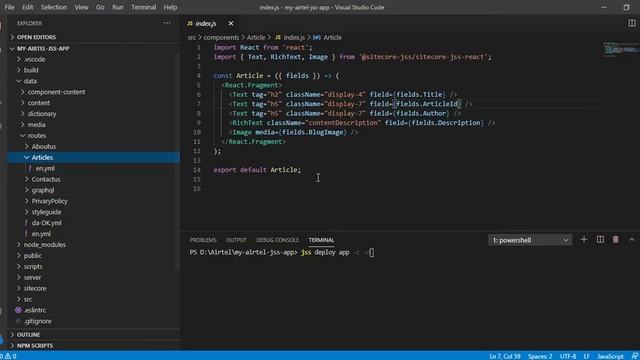Open the feedback icon in status bar
Screen dimensions: 640x360
pyautogui.click(x=635, y=356)
